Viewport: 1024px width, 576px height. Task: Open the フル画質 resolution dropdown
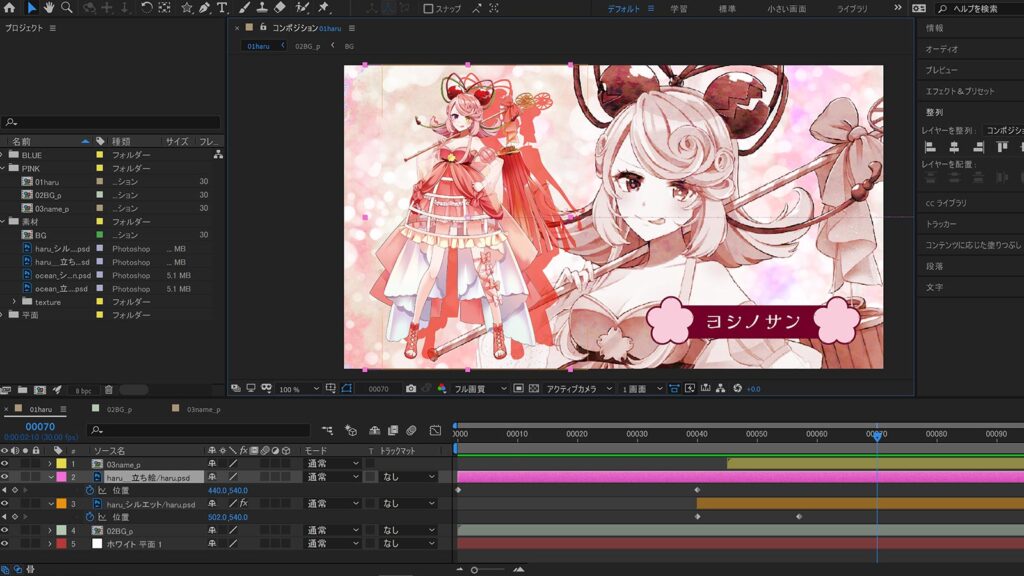point(480,389)
